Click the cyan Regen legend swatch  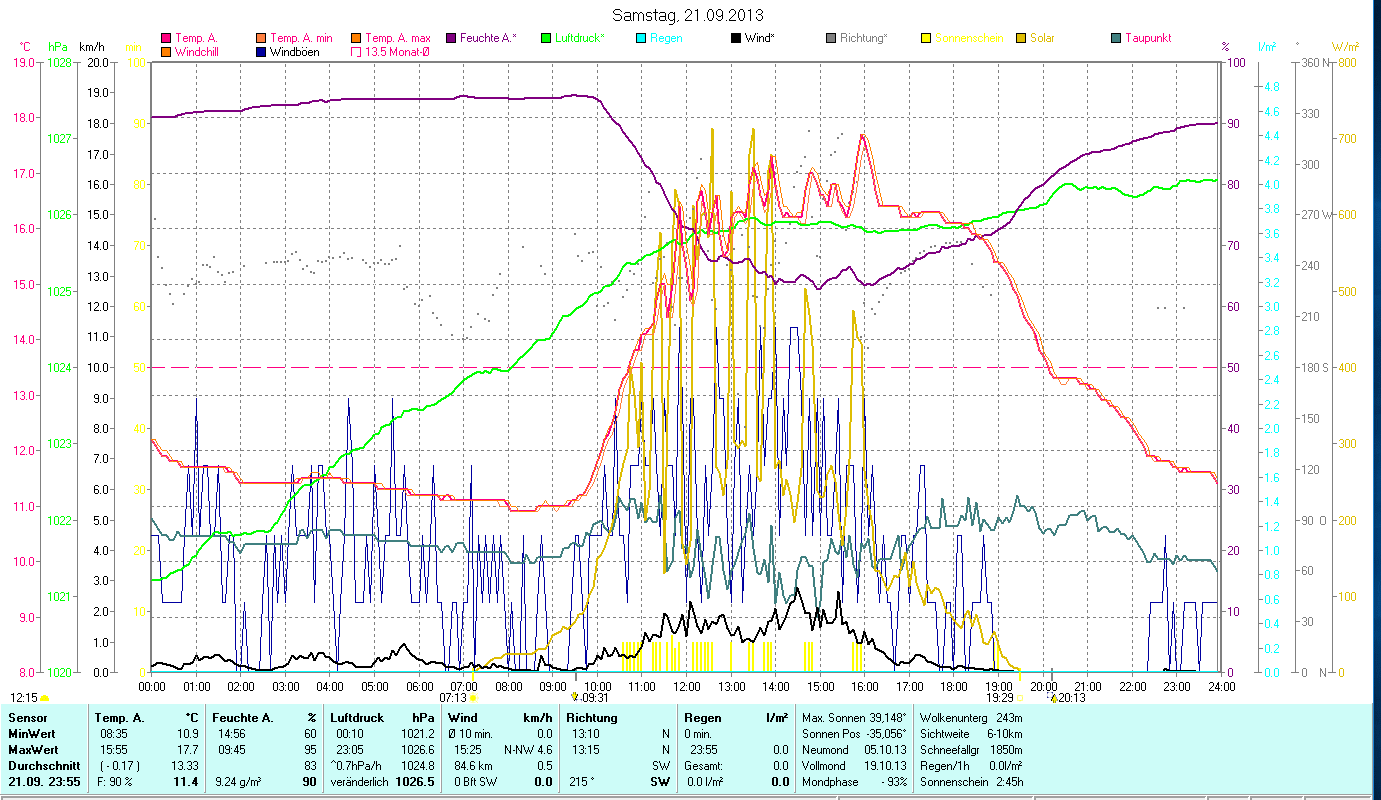click(641, 39)
